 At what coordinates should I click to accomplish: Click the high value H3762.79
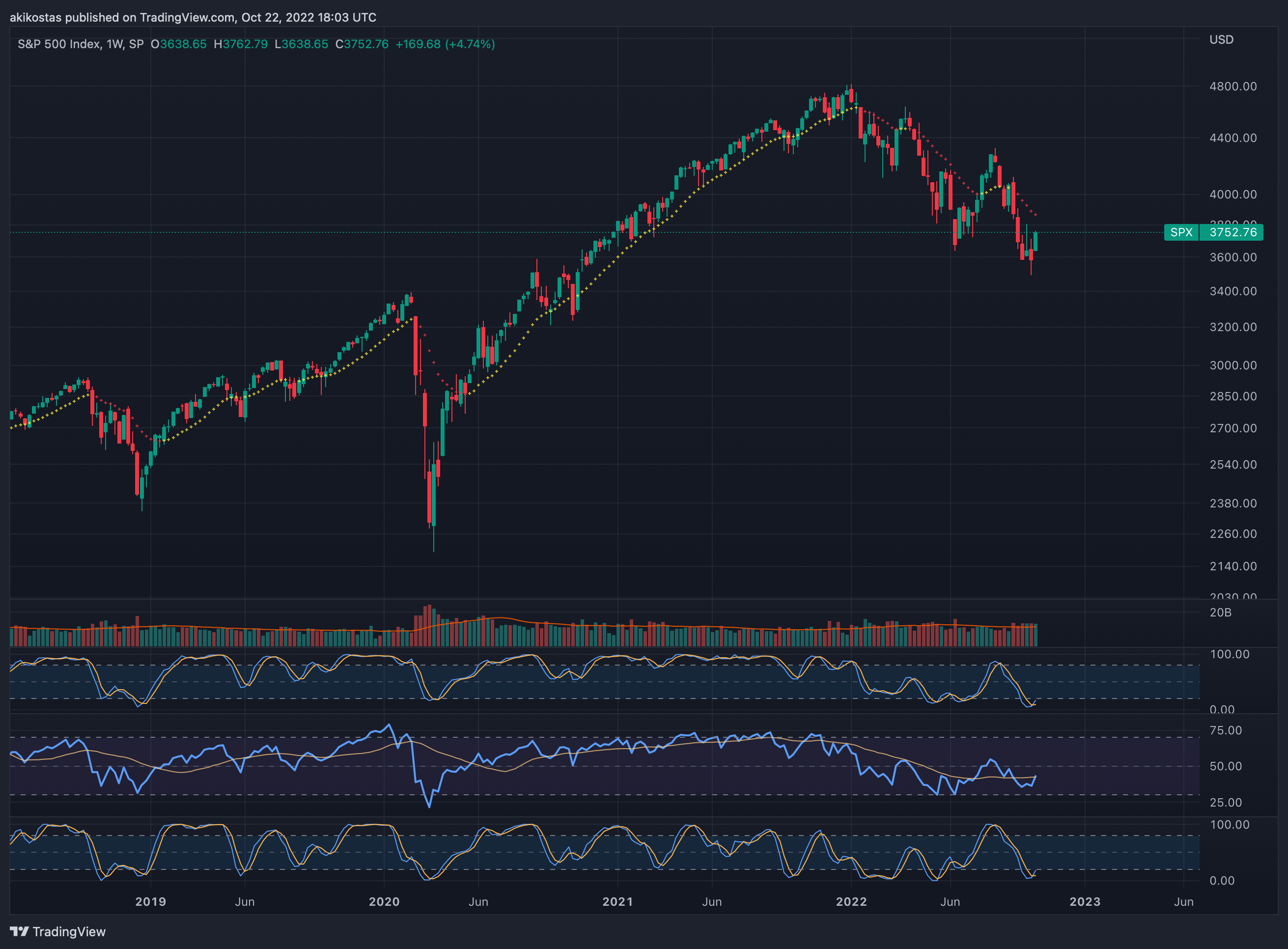[241, 44]
